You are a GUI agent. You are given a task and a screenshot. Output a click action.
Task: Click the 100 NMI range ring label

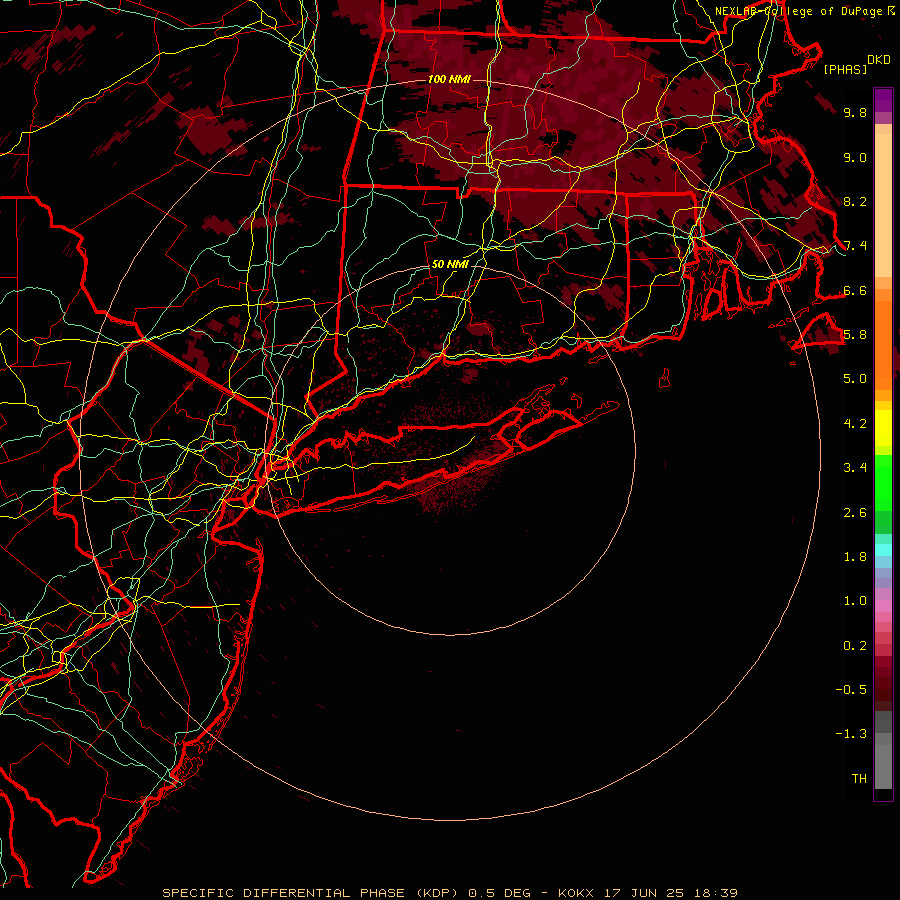coord(449,79)
